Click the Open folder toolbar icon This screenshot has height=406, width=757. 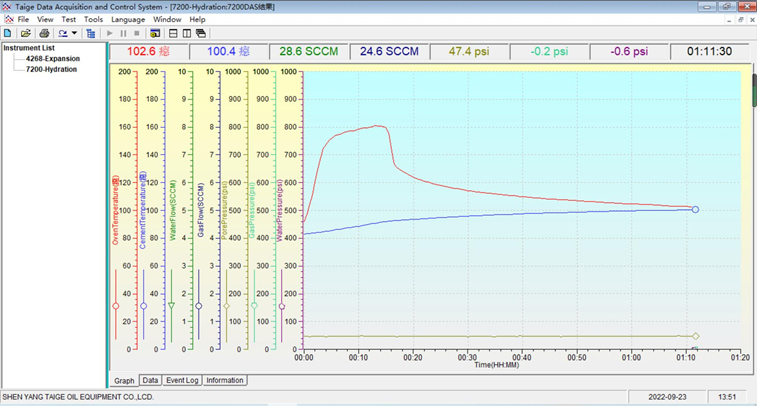[x=25, y=33]
